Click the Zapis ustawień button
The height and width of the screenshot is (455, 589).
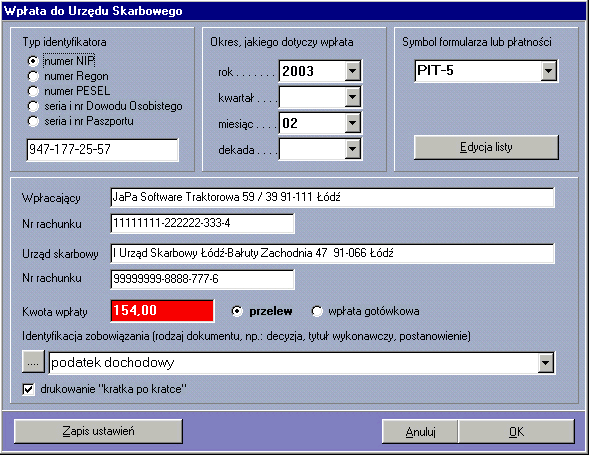98,431
